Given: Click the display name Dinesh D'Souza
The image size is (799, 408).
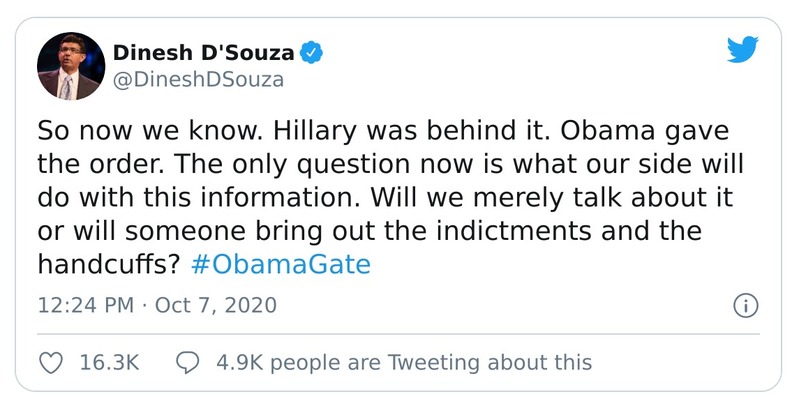Looking at the screenshot, I should (203, 52).
